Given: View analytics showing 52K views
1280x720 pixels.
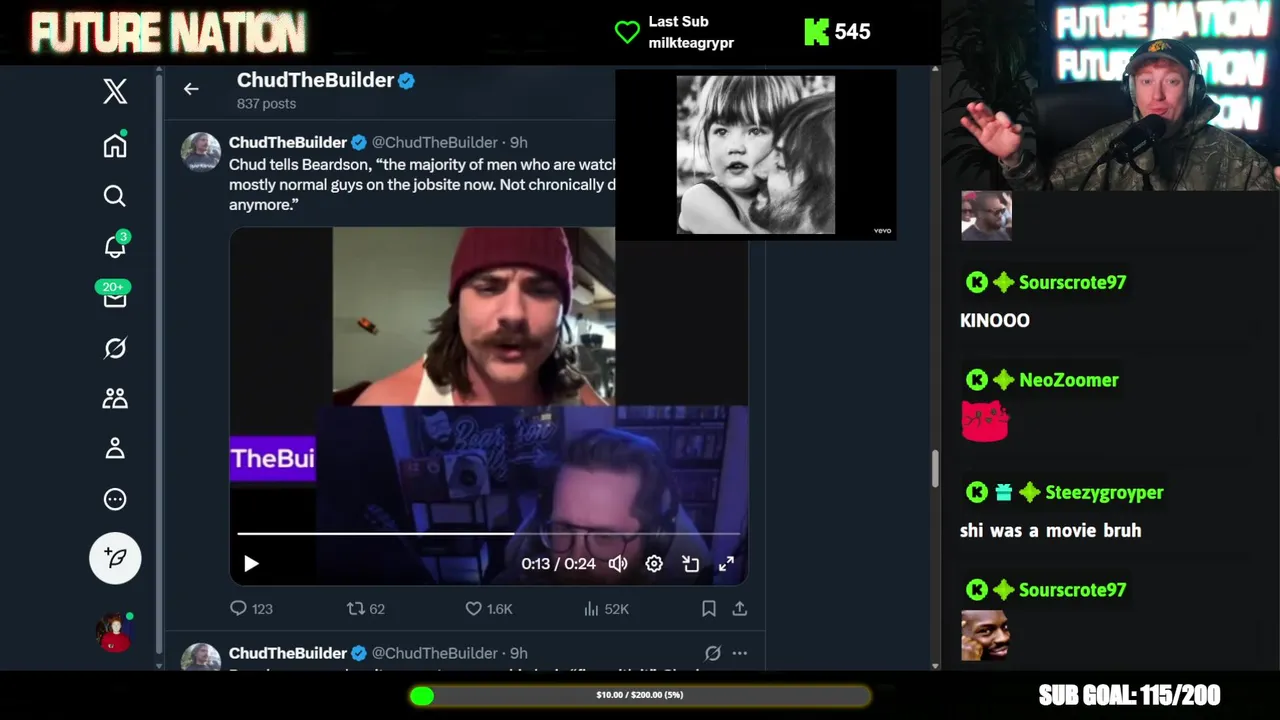Looking at the screenshot, I should pyautogui.click(x=606, y=608).
